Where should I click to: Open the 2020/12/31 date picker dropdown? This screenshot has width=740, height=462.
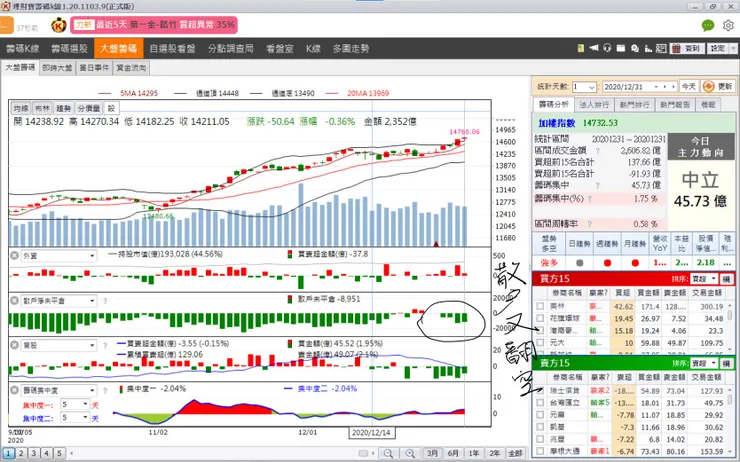[x=656, y=87]
